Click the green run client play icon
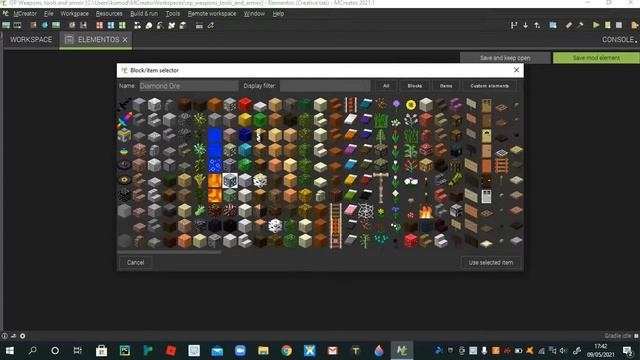640x360 pixels. click(x=596, y=25)
